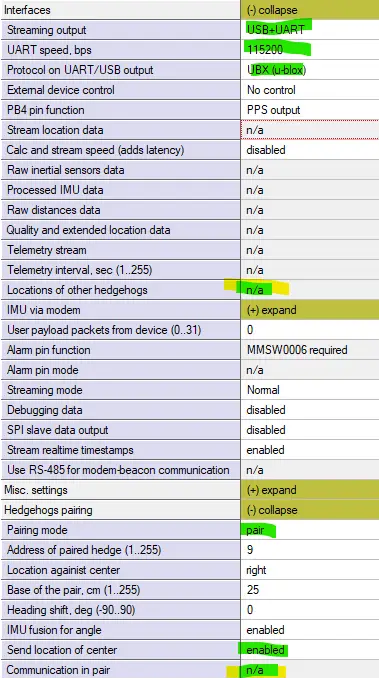Select the UBX (u-blox) protocol value
Image resolution: width=379 pixels, height=679 pixels.
(310, 70)
